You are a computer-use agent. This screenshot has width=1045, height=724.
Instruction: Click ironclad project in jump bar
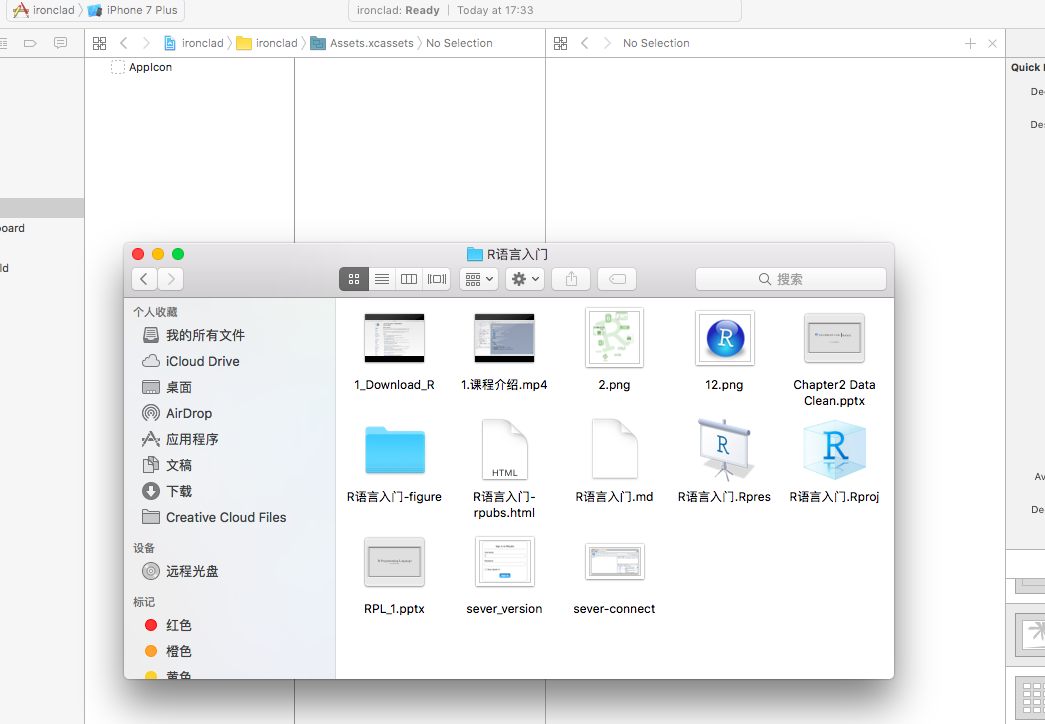pyautogui.click(x=194, y=43)
